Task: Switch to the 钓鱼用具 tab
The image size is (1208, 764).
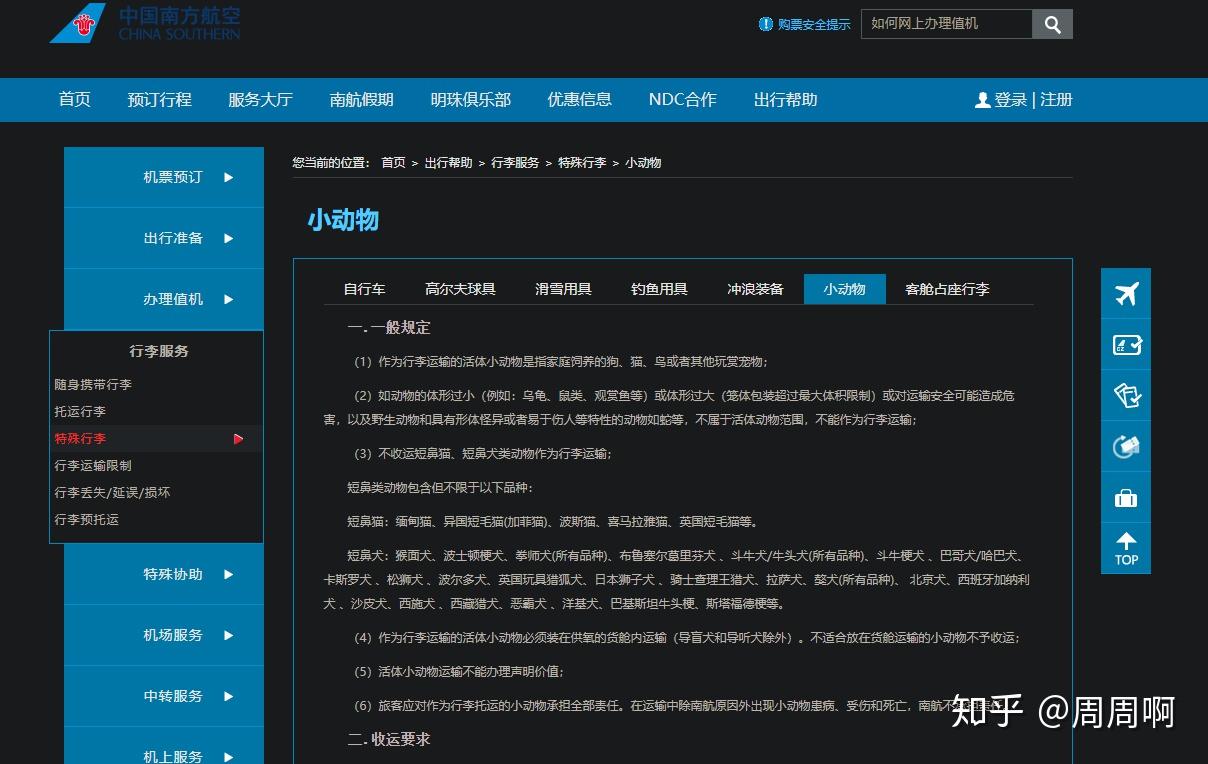Action: coord(660,289)
